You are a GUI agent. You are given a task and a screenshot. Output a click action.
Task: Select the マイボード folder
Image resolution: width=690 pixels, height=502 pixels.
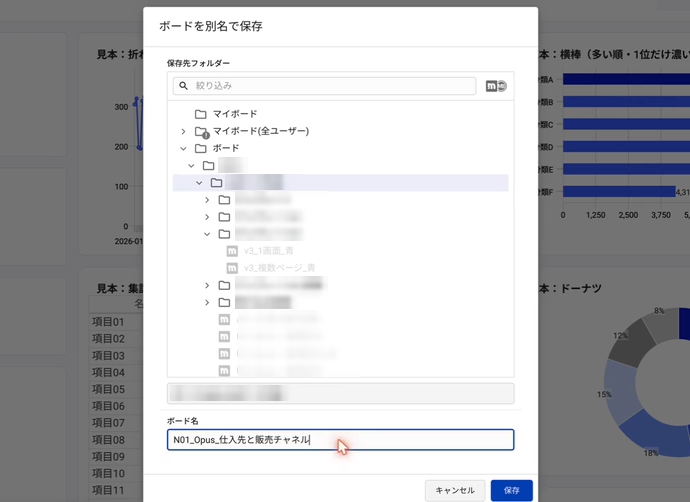click(x=235, y=114)
